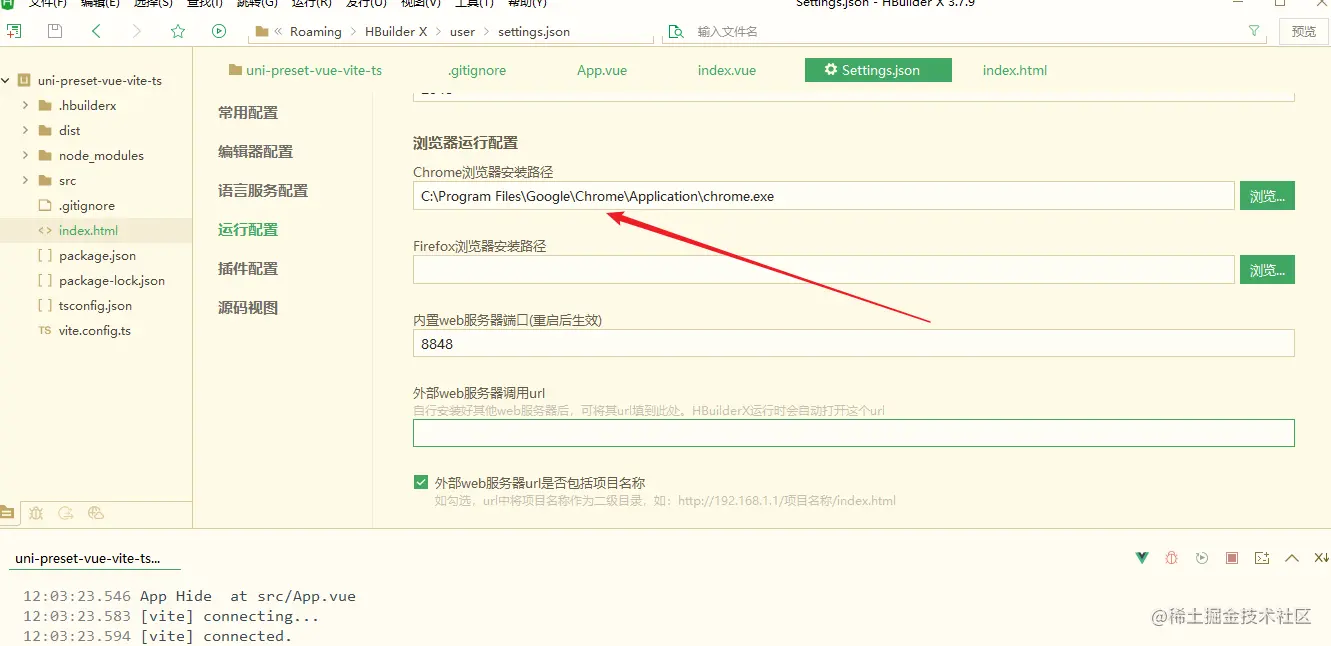The image size is (1331, 646).
Task: Click the star bookmark icon
Action: click(x=178, y=32)
